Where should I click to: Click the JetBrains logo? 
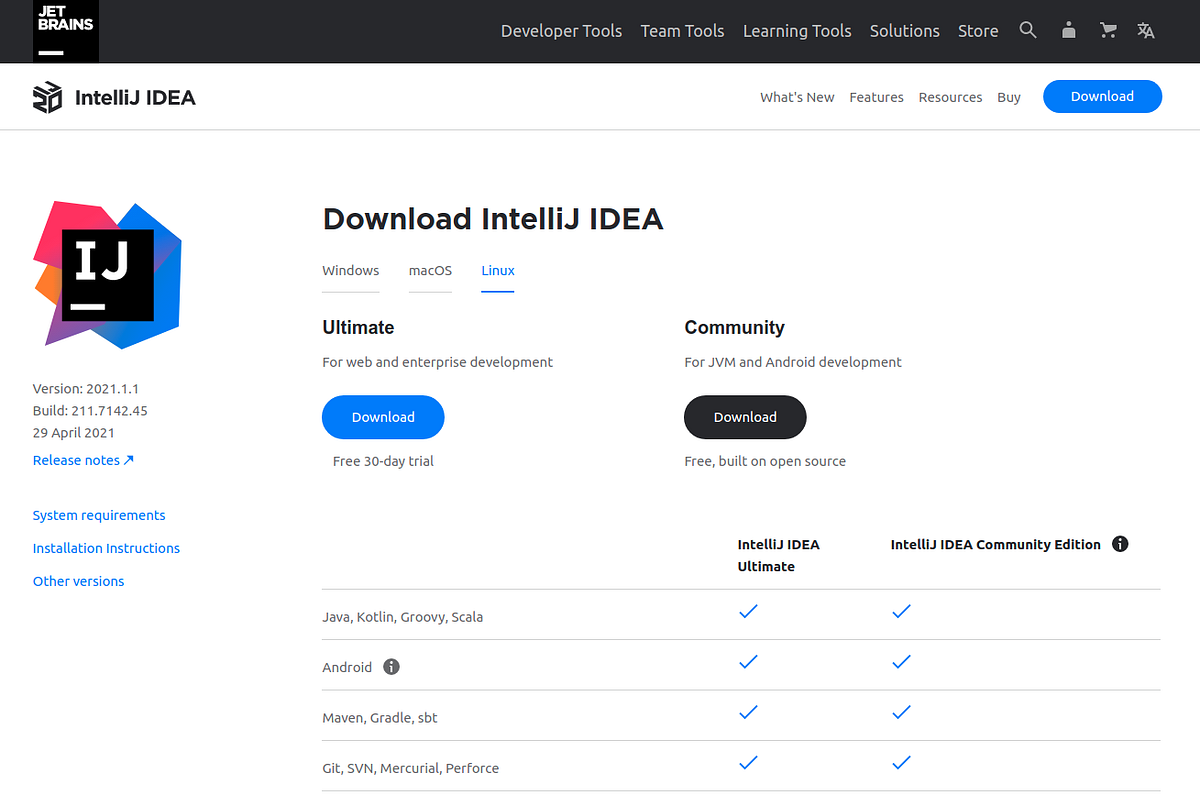pos(65,31)
